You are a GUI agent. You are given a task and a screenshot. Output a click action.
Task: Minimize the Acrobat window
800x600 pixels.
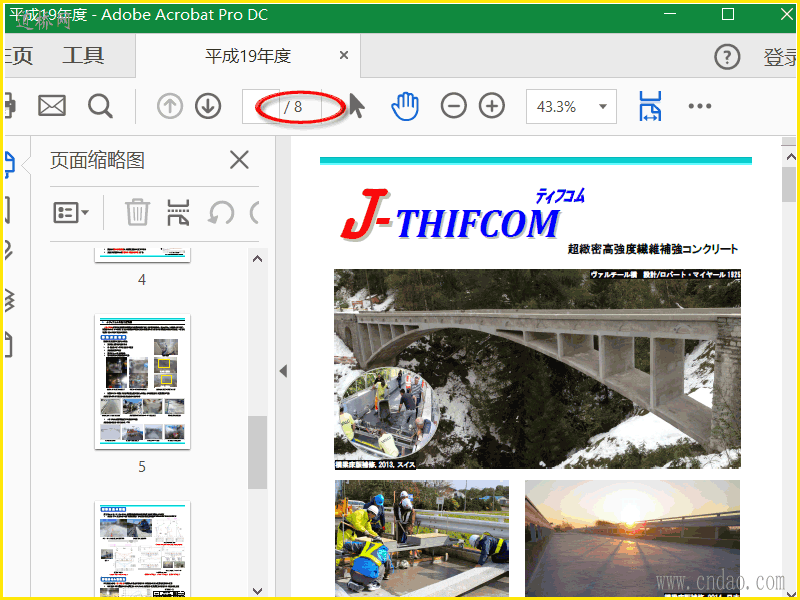tap(670, 14)
